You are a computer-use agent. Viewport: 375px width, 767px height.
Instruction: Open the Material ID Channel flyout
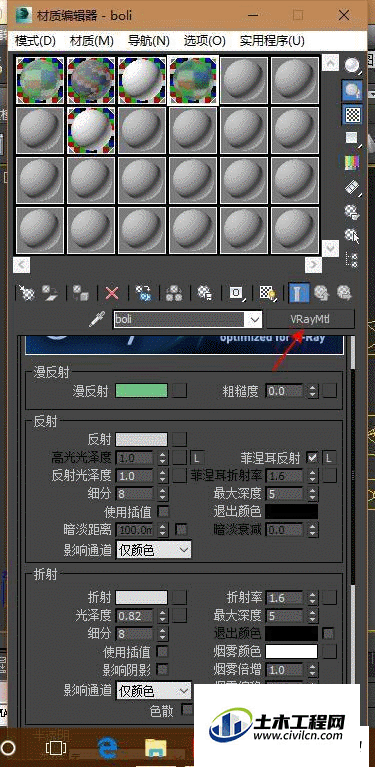237,293
